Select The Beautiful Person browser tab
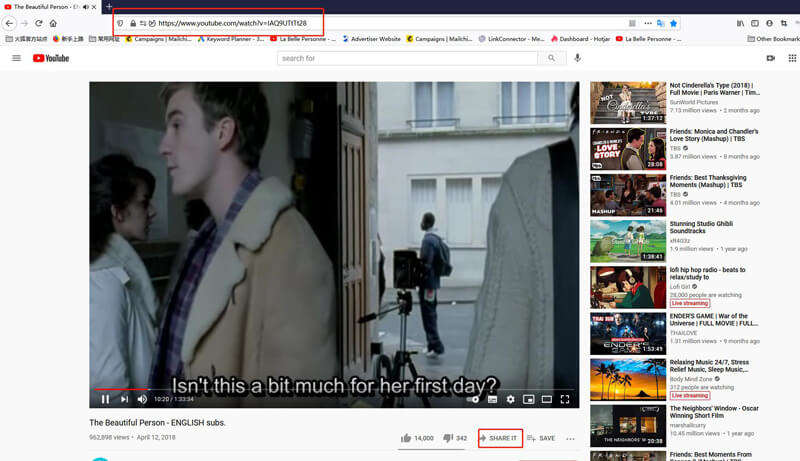The image size is (800, 461). pos(50,7)
